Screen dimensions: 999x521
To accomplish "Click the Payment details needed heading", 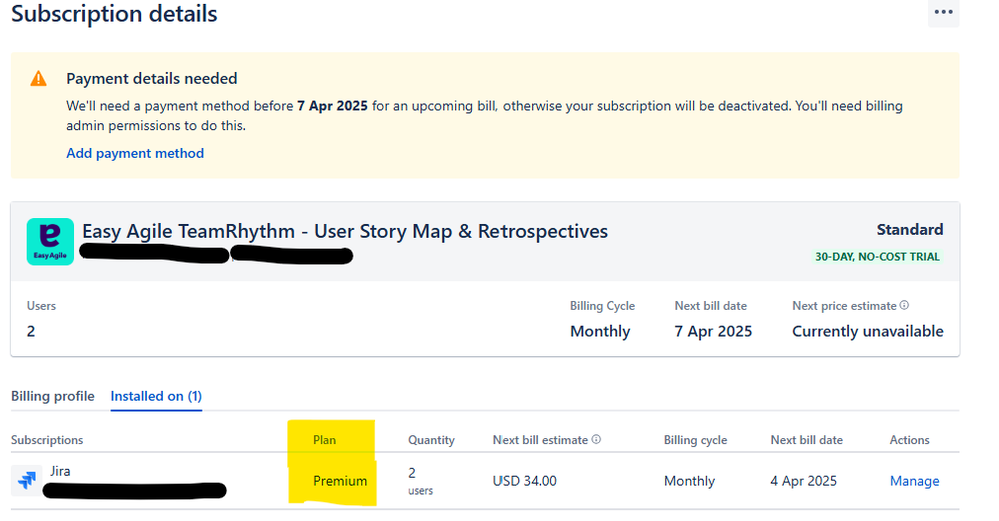I will tap(152, 78).
